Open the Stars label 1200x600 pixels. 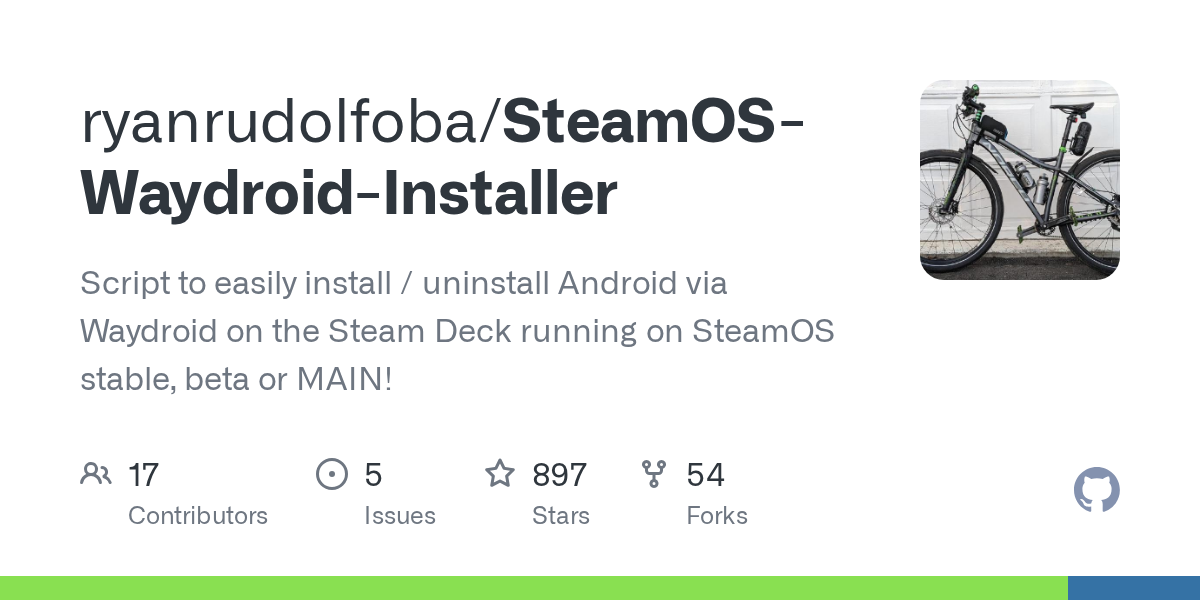(561, 516)
